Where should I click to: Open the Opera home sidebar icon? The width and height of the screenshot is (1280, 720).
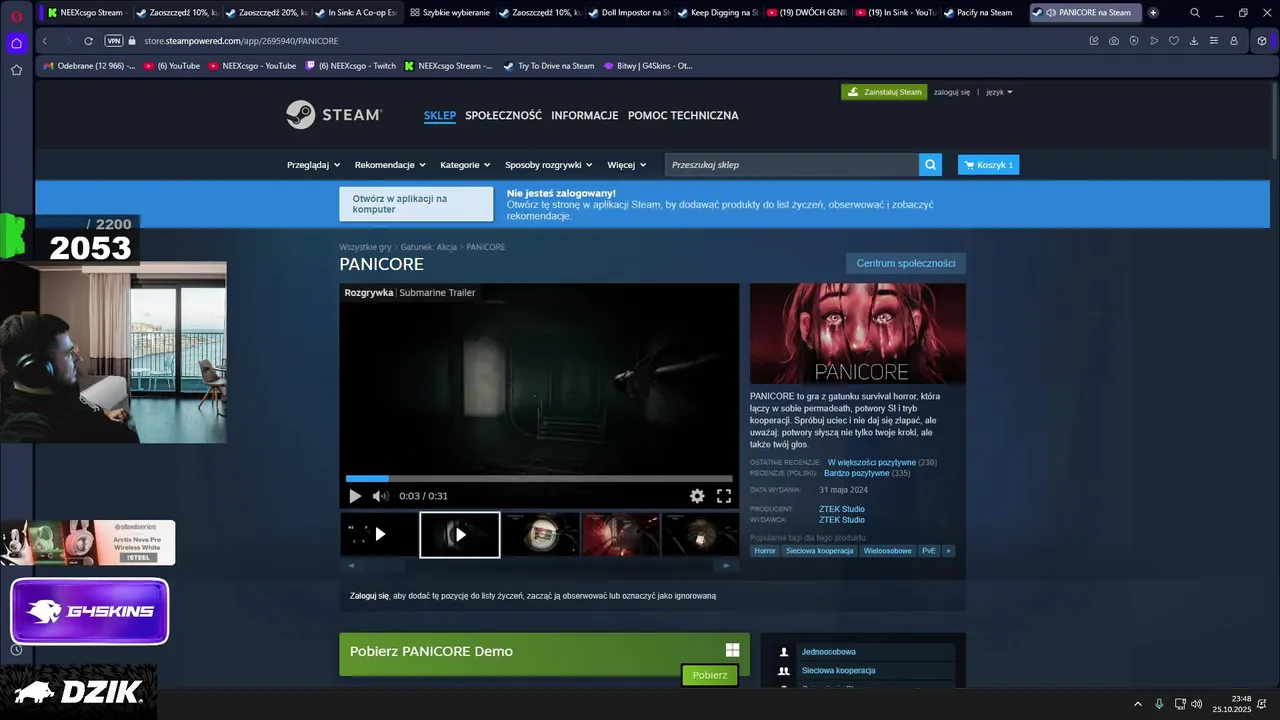pos(16,43)
